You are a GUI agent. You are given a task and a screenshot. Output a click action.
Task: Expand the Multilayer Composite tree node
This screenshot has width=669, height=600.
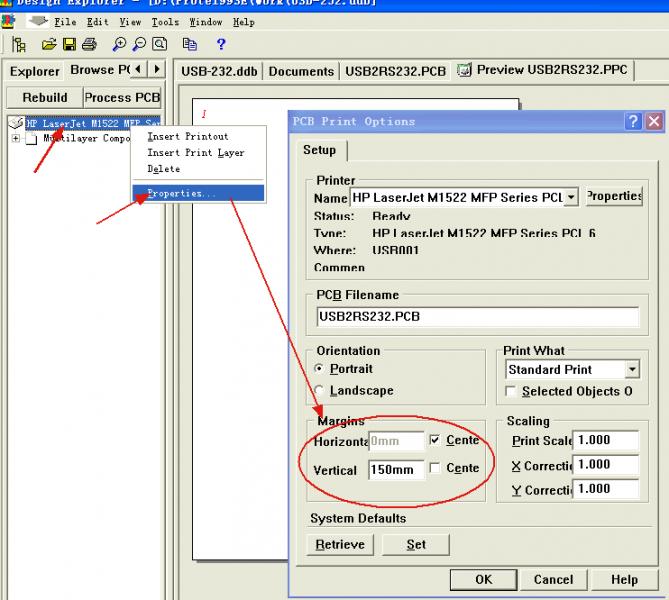pos(15,138)
